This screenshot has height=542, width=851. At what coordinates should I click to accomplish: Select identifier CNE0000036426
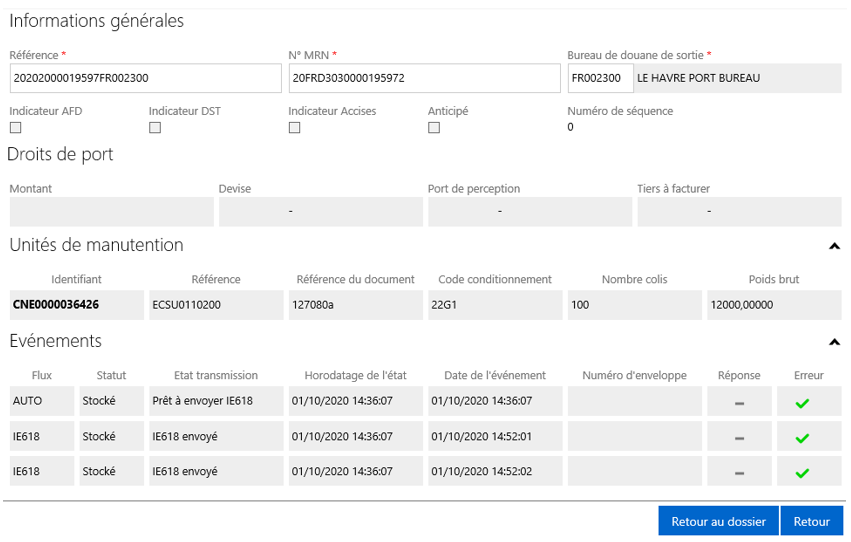point(56,304)
